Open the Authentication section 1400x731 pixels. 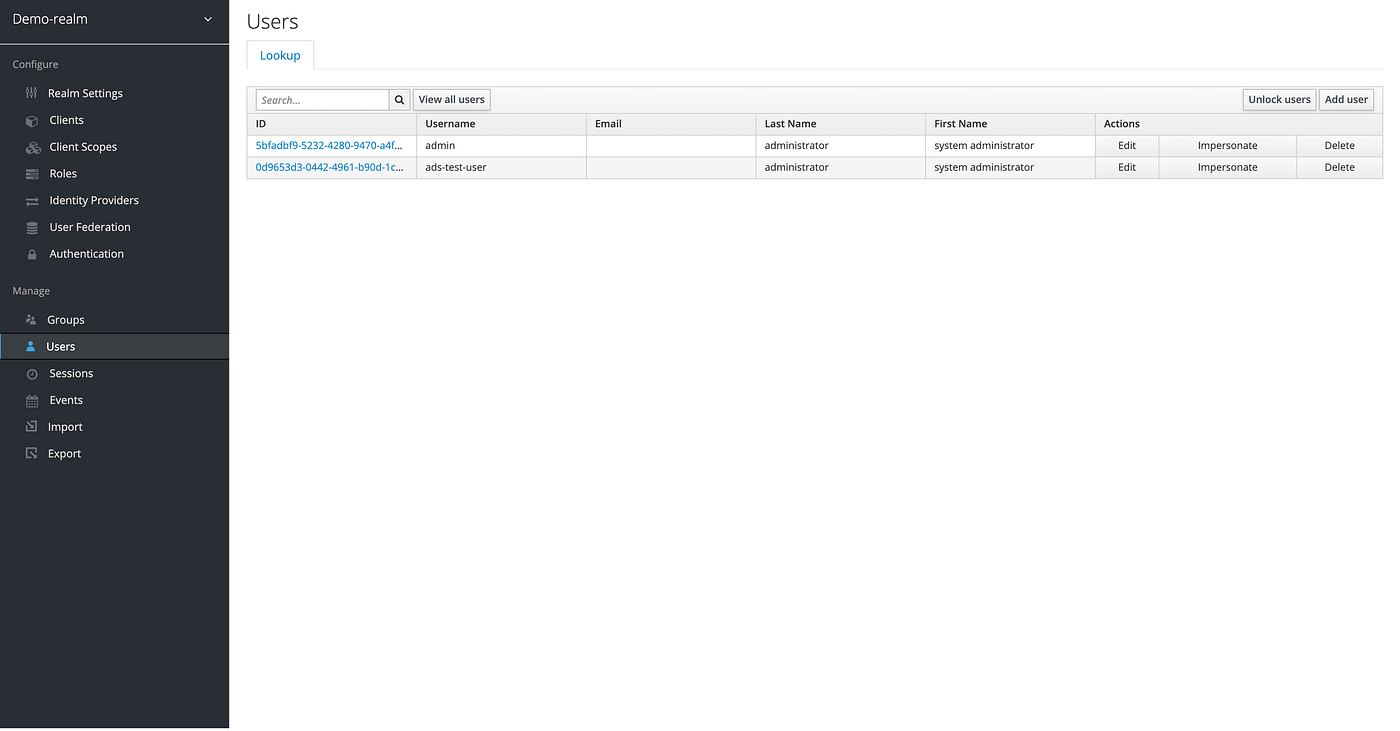click(x=87, y=253)
